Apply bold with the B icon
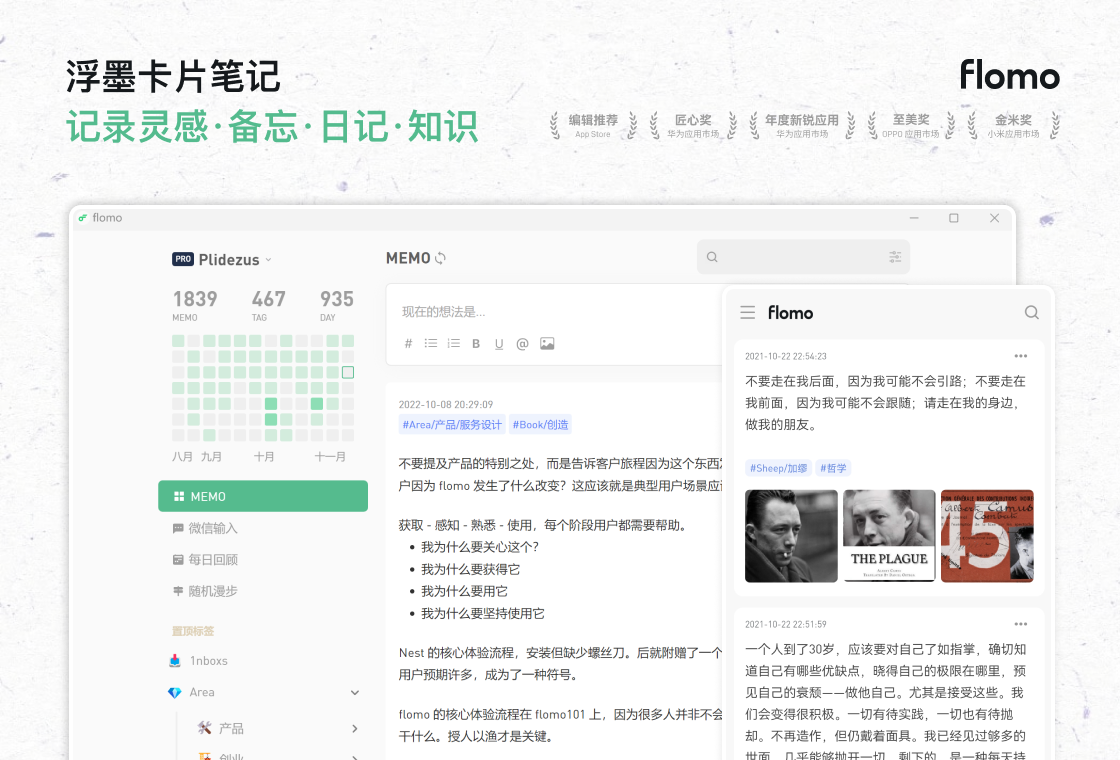The height and width of the screenshot is (760, 1120). [475, 343]
